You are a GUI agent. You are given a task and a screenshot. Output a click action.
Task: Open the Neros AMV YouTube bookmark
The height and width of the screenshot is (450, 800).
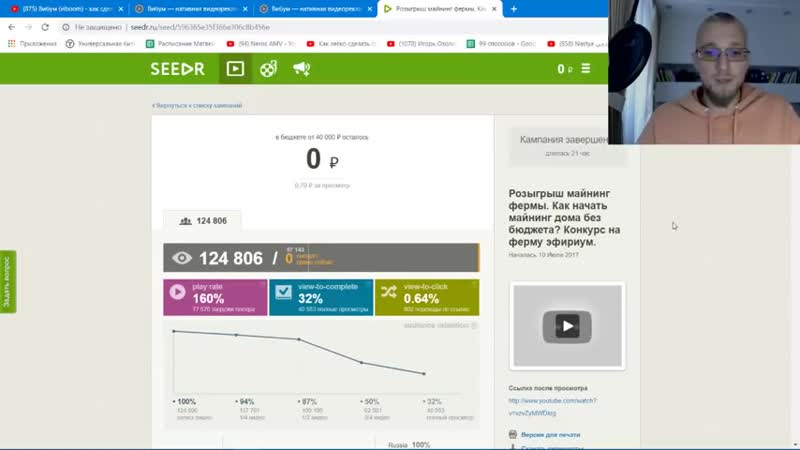(261, 44)
